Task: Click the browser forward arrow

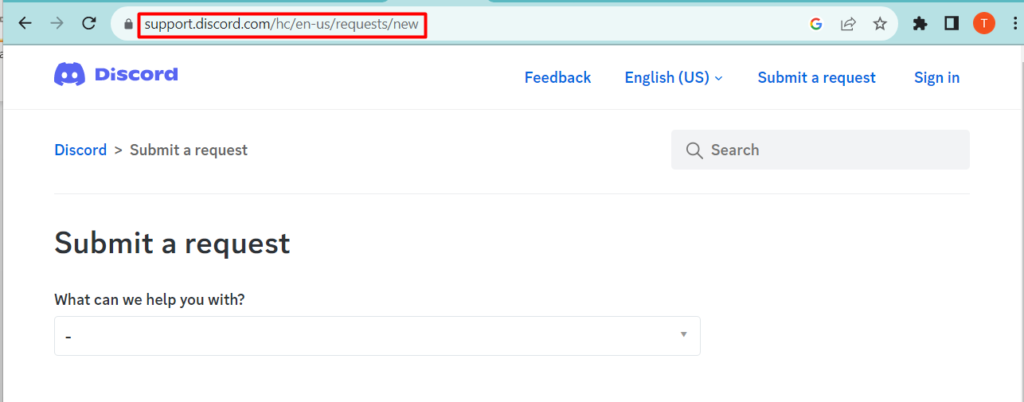Action: pyautogui.click(x=57, y=24)
